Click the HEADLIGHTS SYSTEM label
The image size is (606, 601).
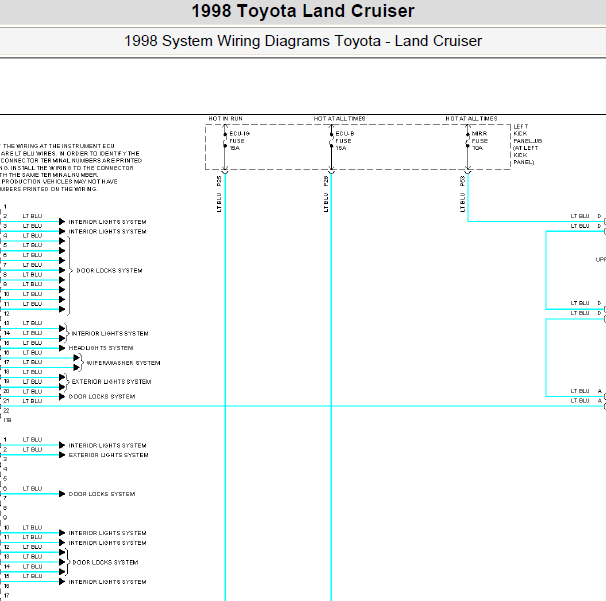pyautogui.click(x=101, y=348)
